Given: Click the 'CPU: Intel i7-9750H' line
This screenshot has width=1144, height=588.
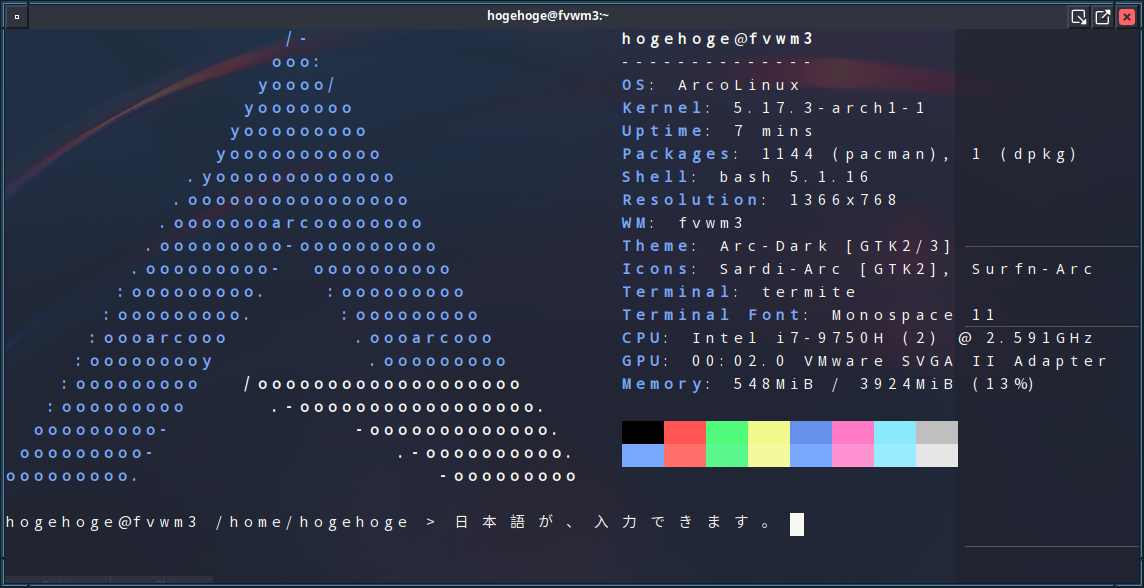Looking at the screenshot, I should (857, 338).
